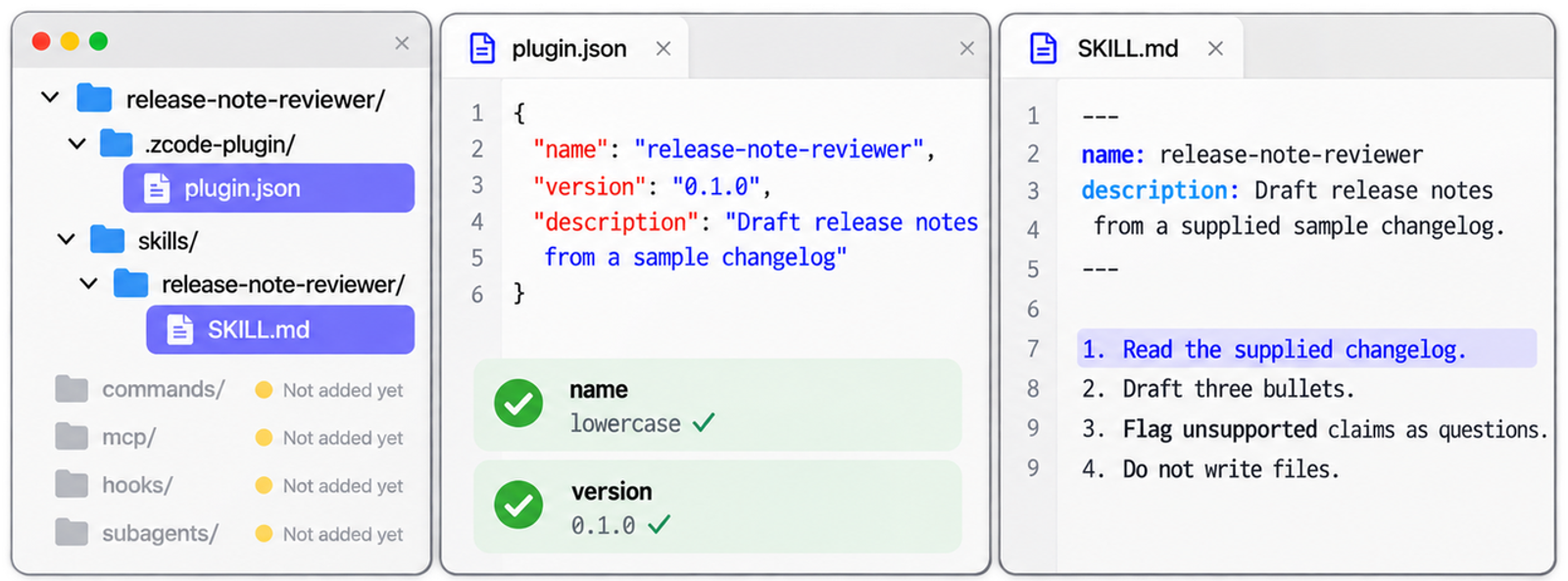Click the gray hooks/ folder icon
This screenshot has width=1568, height=581.
coord(72,484)
